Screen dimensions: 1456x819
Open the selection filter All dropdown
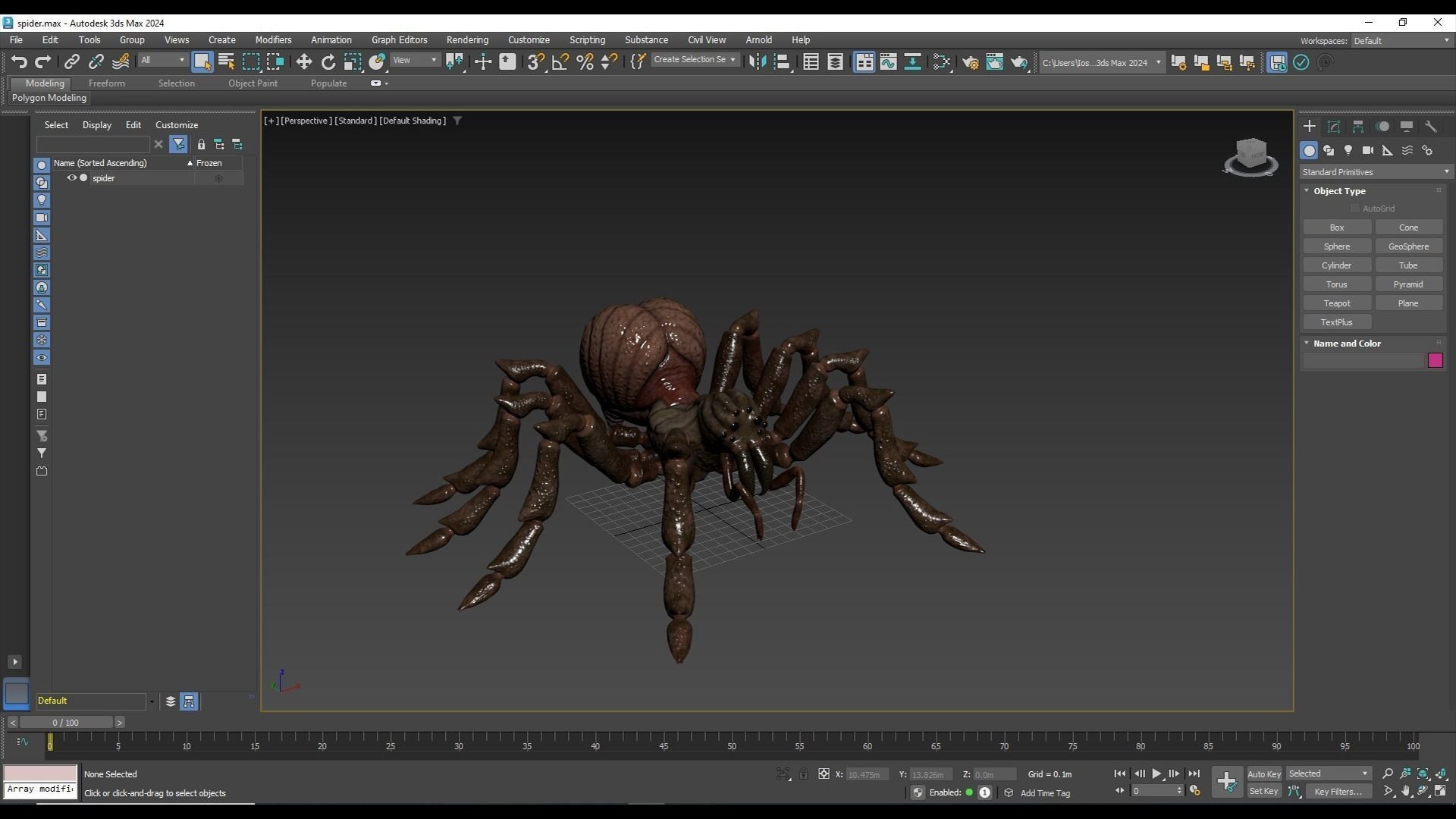(x=162, y=60)
